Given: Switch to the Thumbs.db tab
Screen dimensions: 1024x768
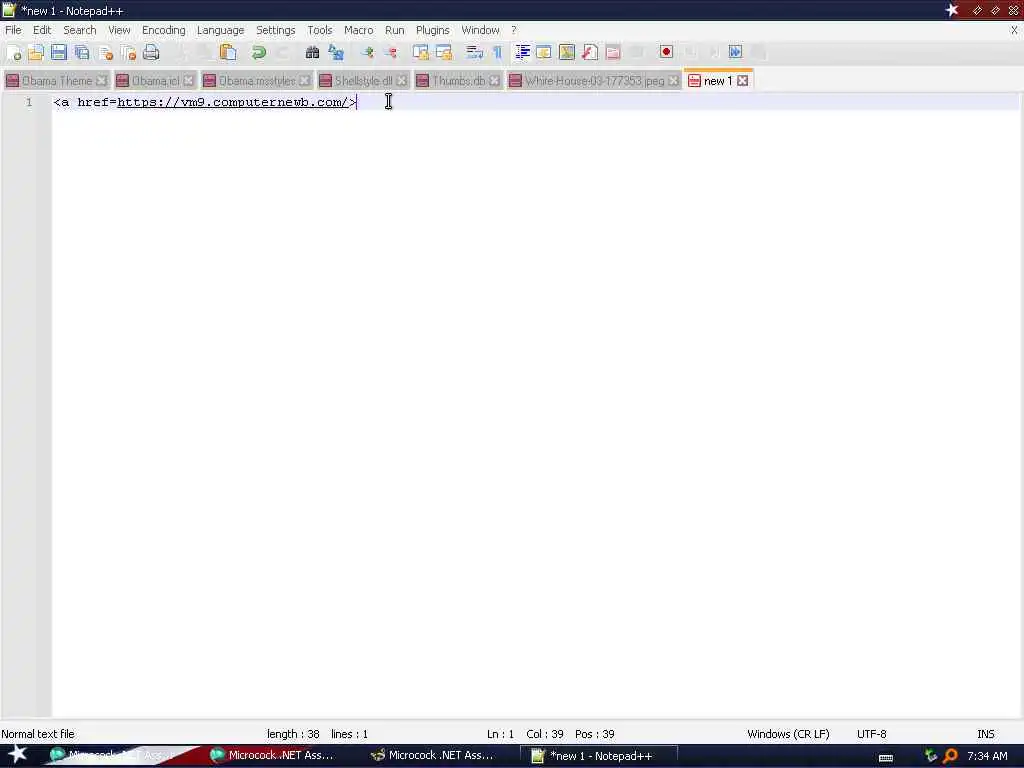Looking at the screenshot, I should click(458, 81).
